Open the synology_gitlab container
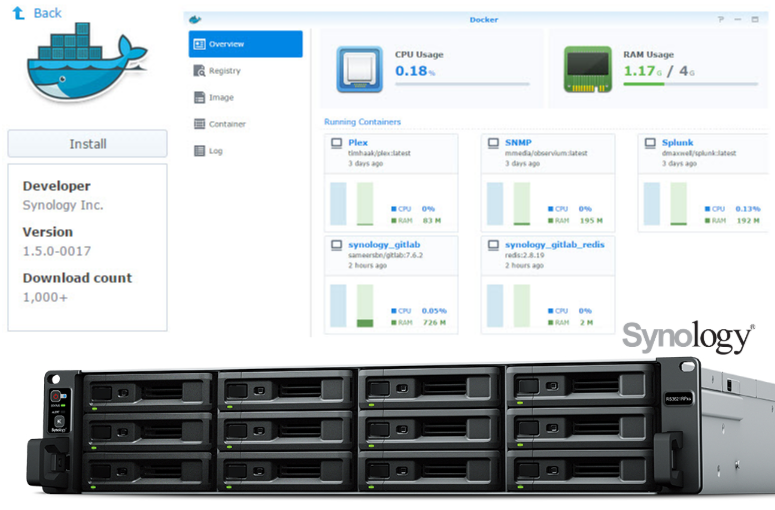The height and width of the screenshot is (510, 775). click(x=384, y=245)
